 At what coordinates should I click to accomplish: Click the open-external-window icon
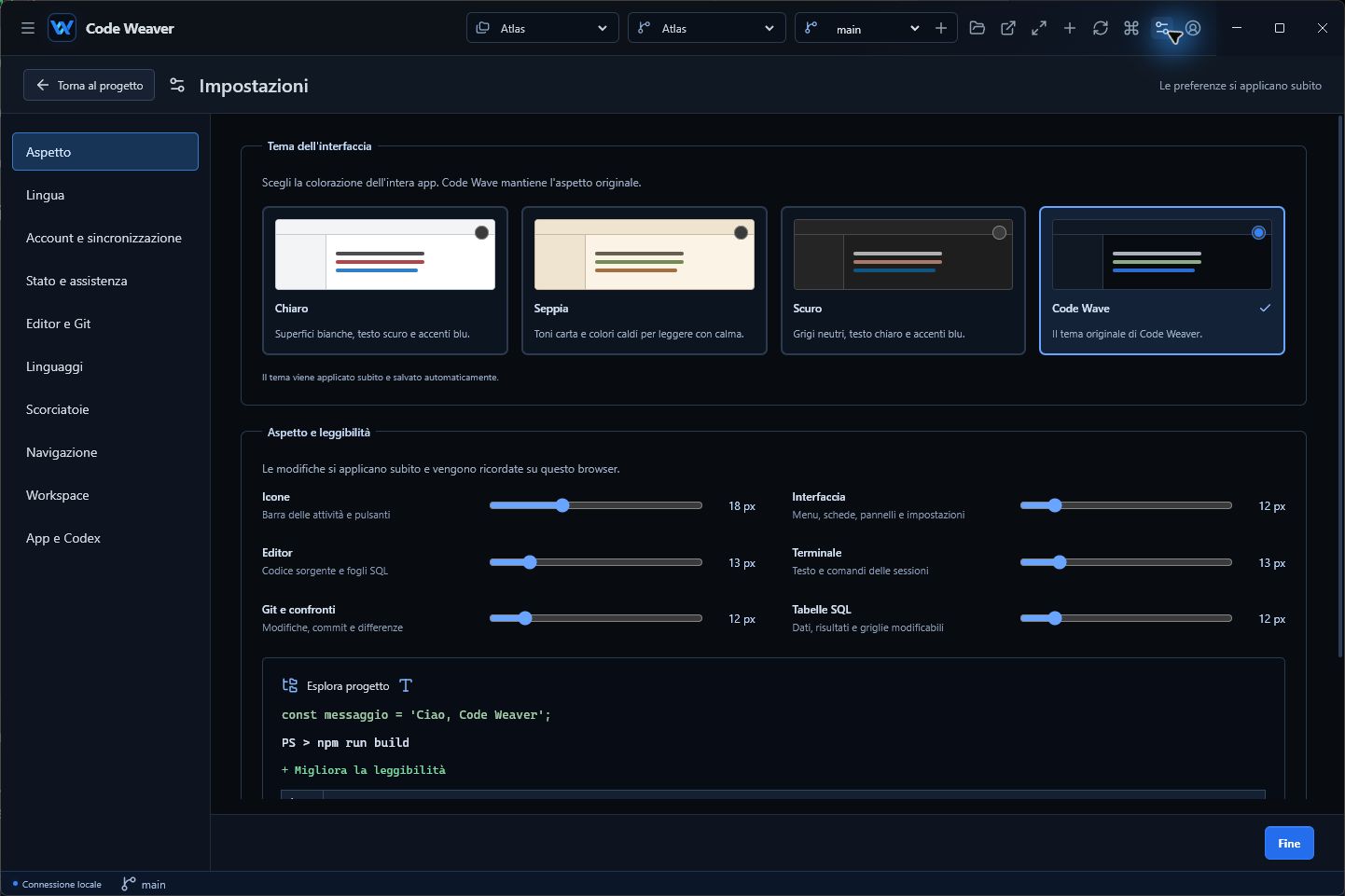(x=1008, y=28)
